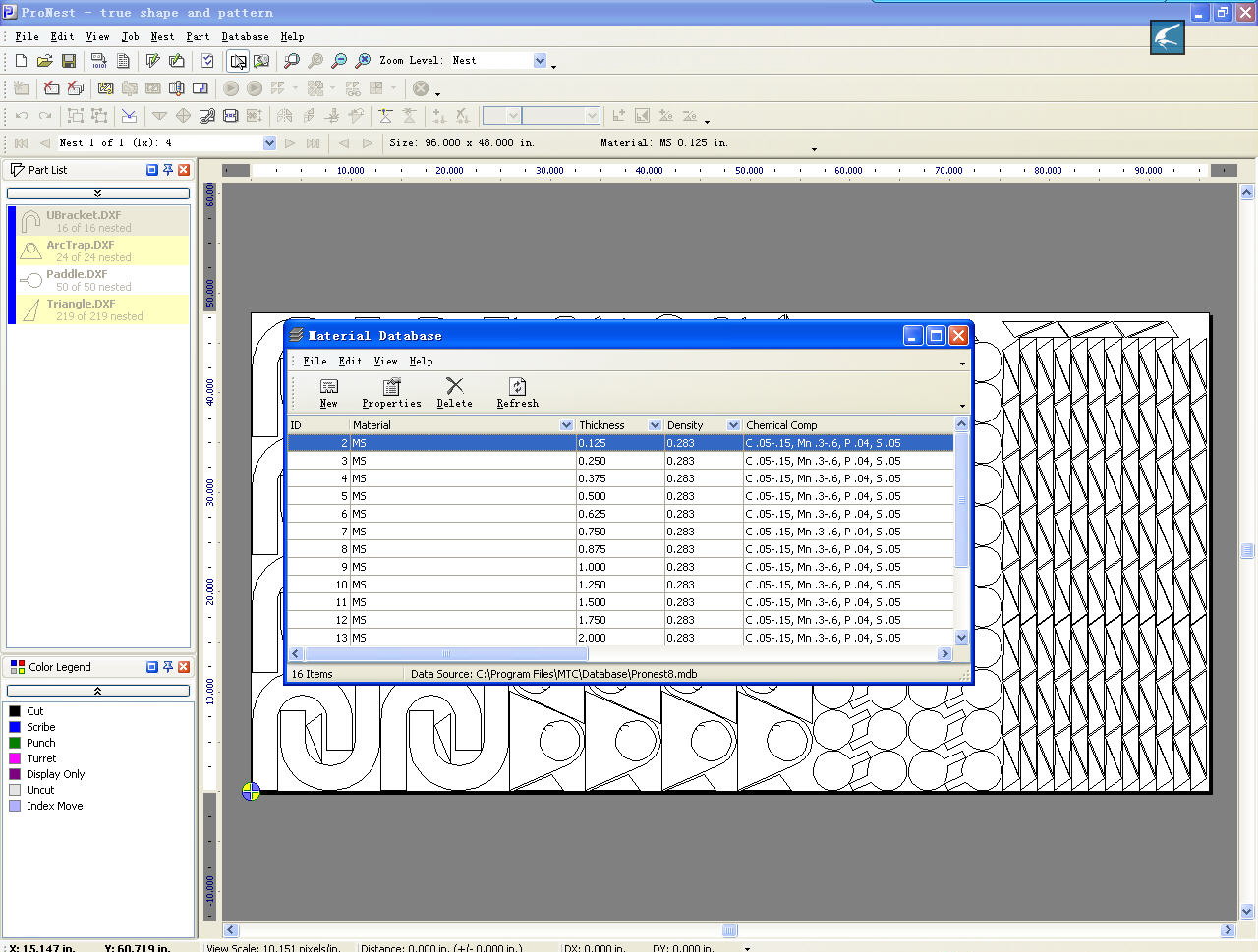
Task: Open the Nest 1 of 1 dropdown
Action: tap(269, 143)
